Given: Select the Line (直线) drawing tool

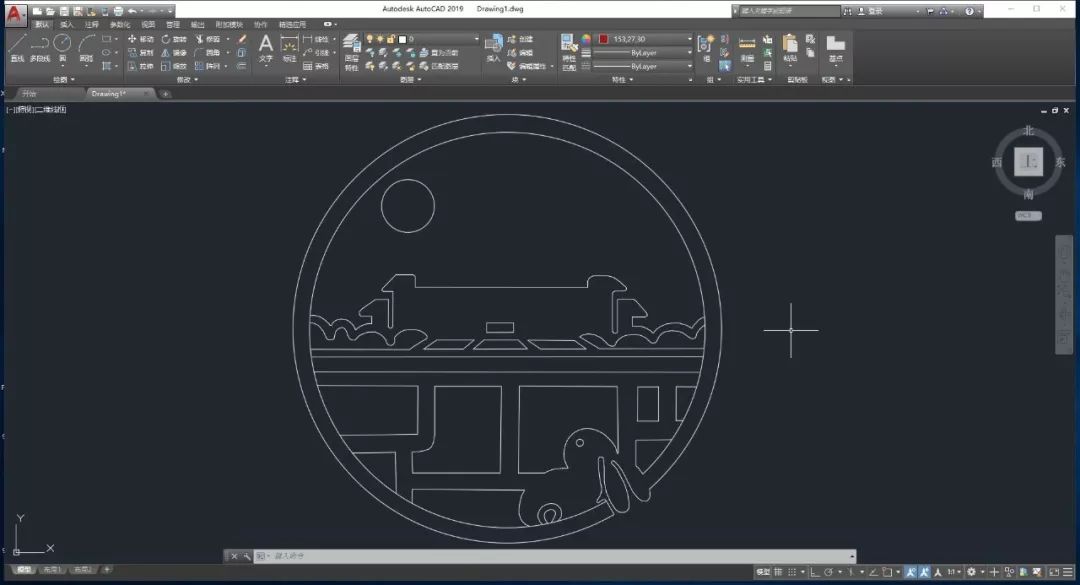Looking at the screenshot, I should click(17, 46).
